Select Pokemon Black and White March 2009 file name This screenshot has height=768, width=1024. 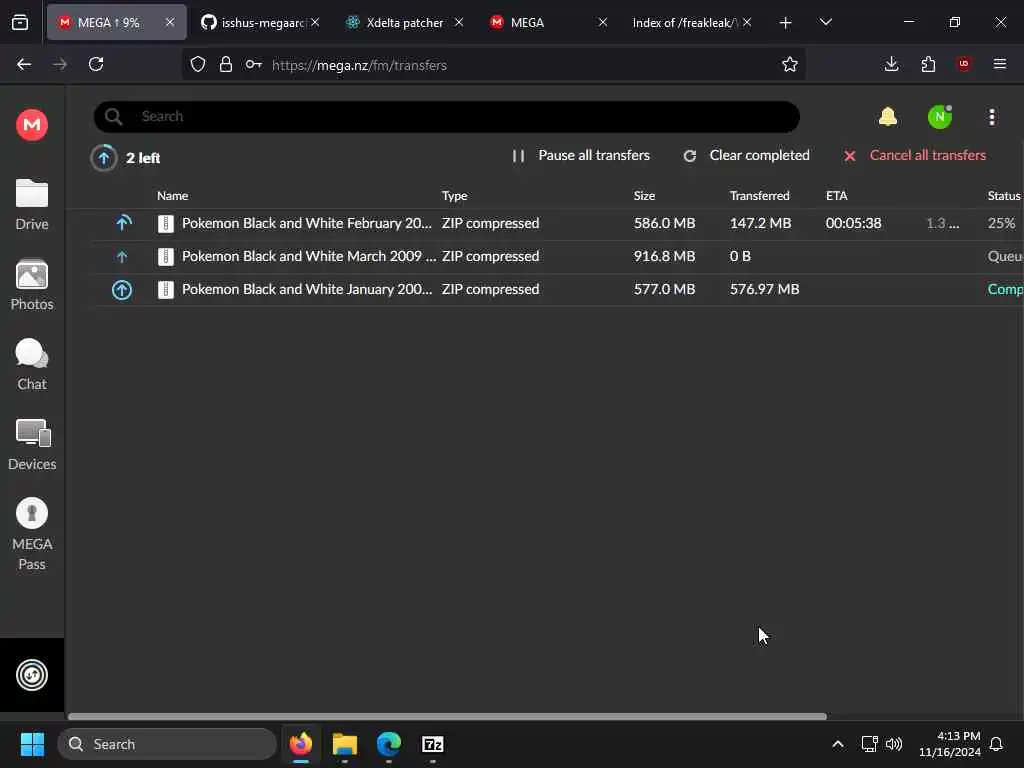(x=309, y=256)
